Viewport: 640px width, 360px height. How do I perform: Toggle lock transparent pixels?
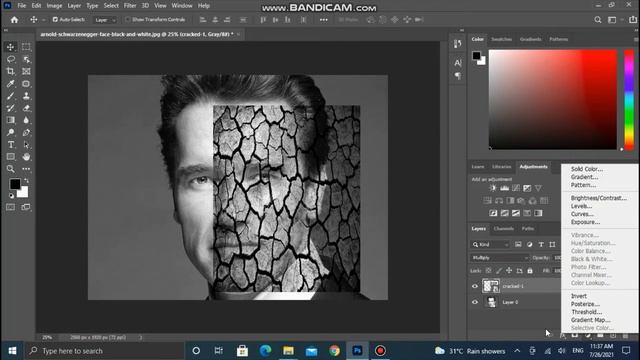[489, 271]
